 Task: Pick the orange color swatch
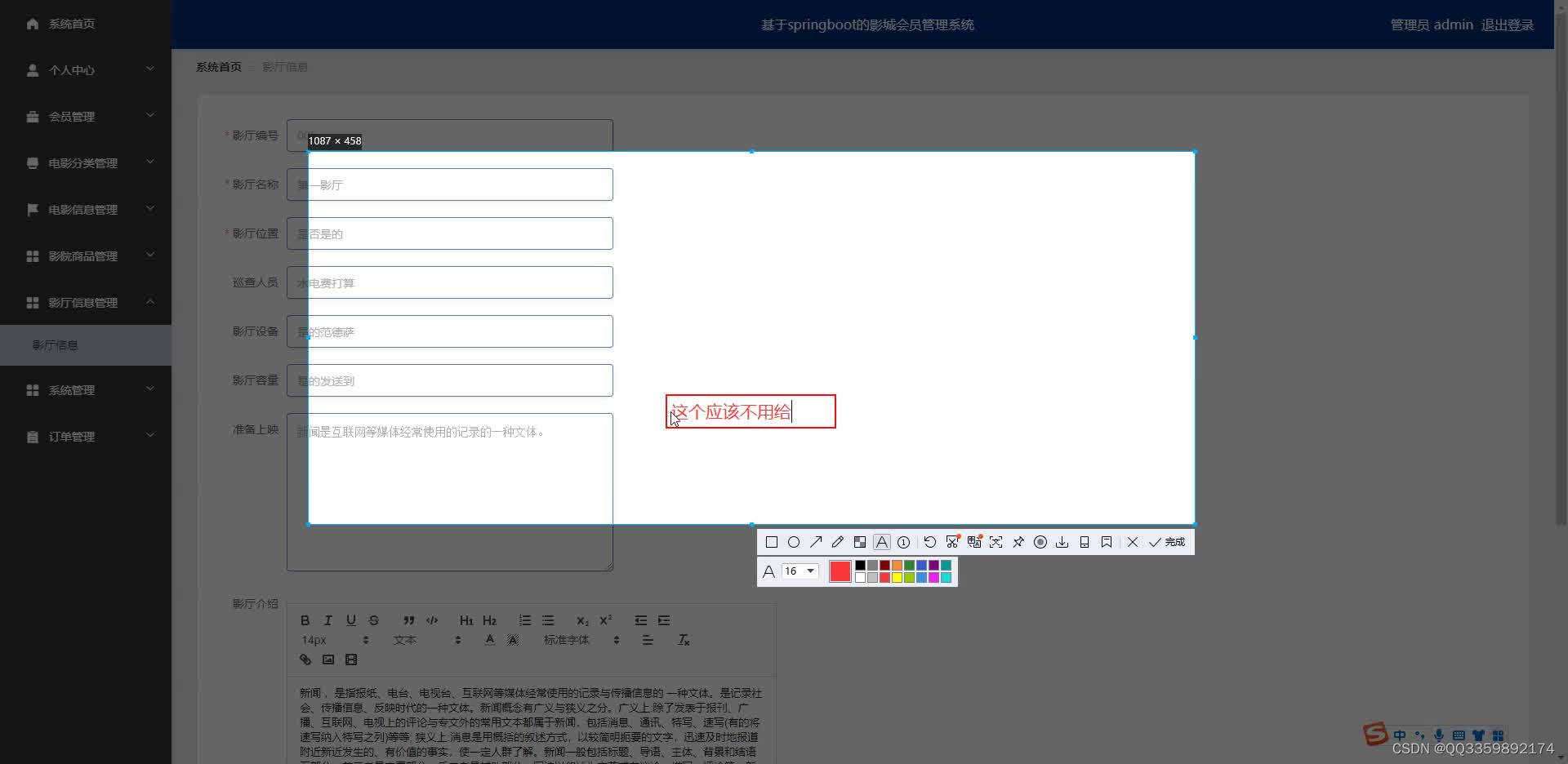click(897, 565)
